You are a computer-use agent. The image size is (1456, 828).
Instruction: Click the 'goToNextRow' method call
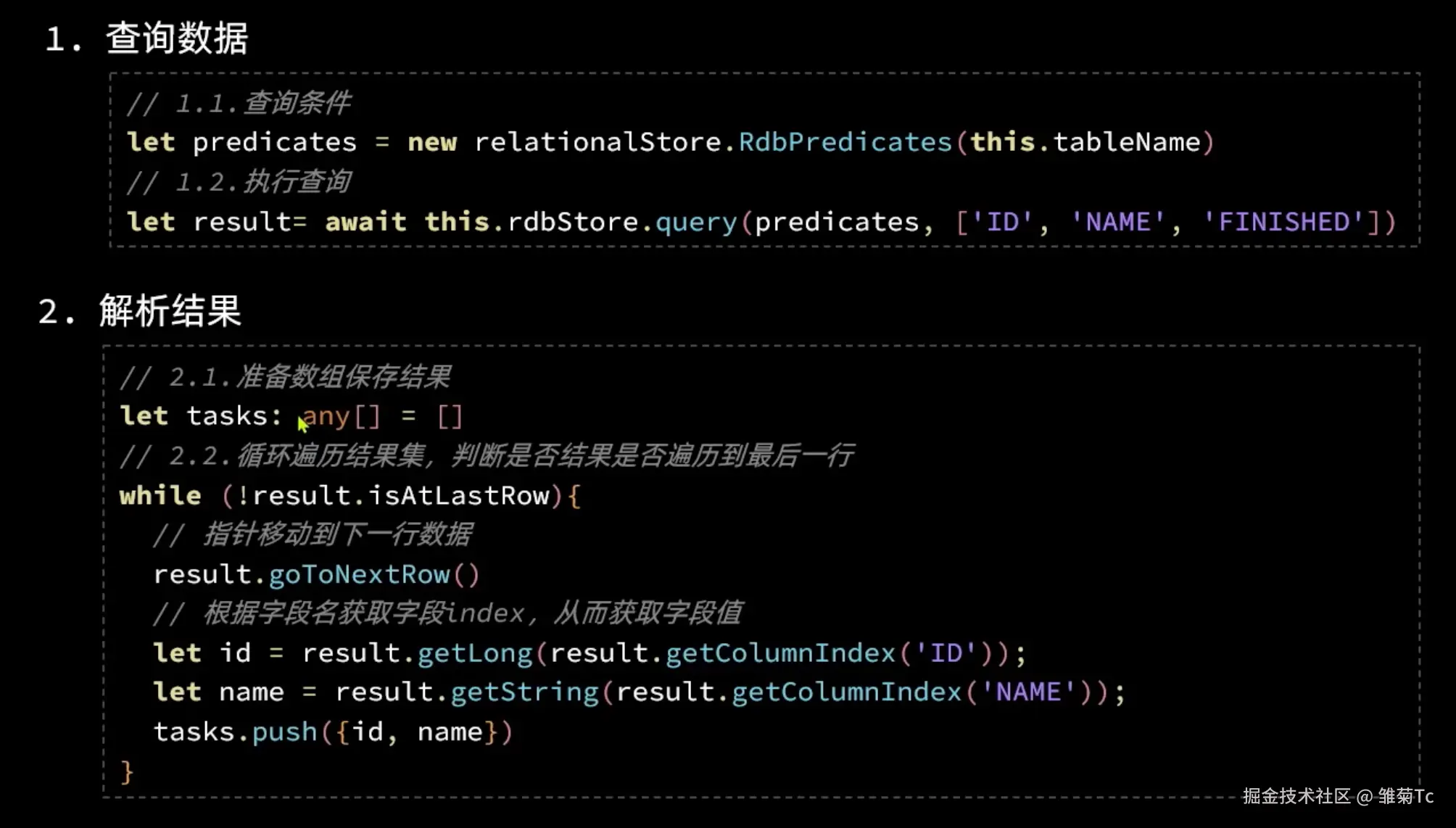[360, 575]
